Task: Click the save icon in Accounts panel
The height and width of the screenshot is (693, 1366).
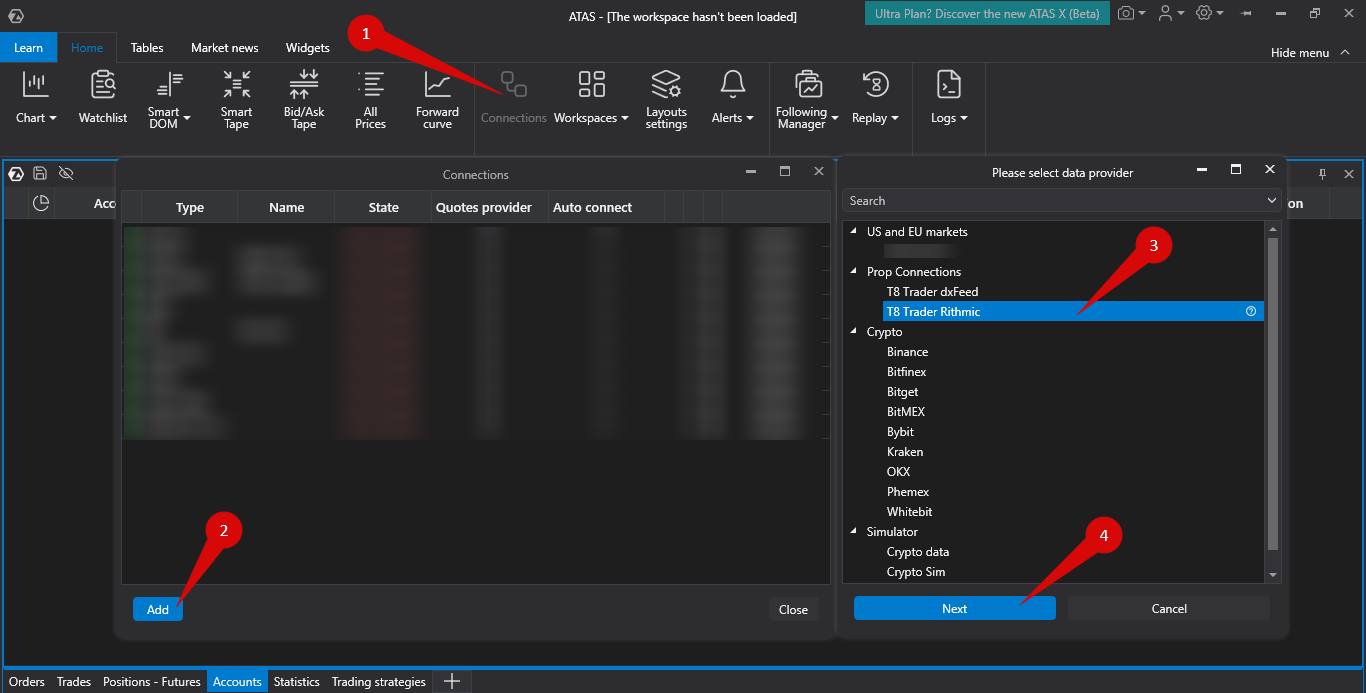Action: (40, 173)
